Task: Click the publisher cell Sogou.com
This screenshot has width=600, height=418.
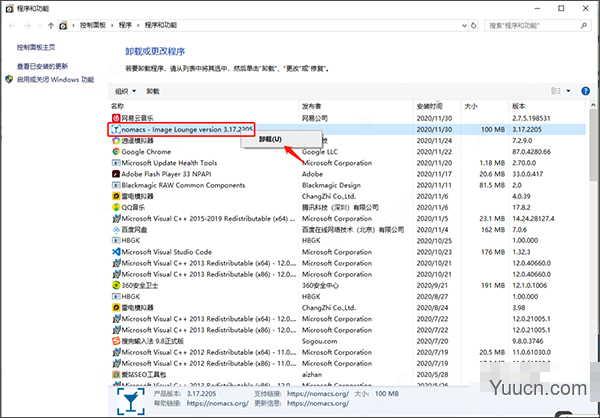Action: tap(320, 341)
